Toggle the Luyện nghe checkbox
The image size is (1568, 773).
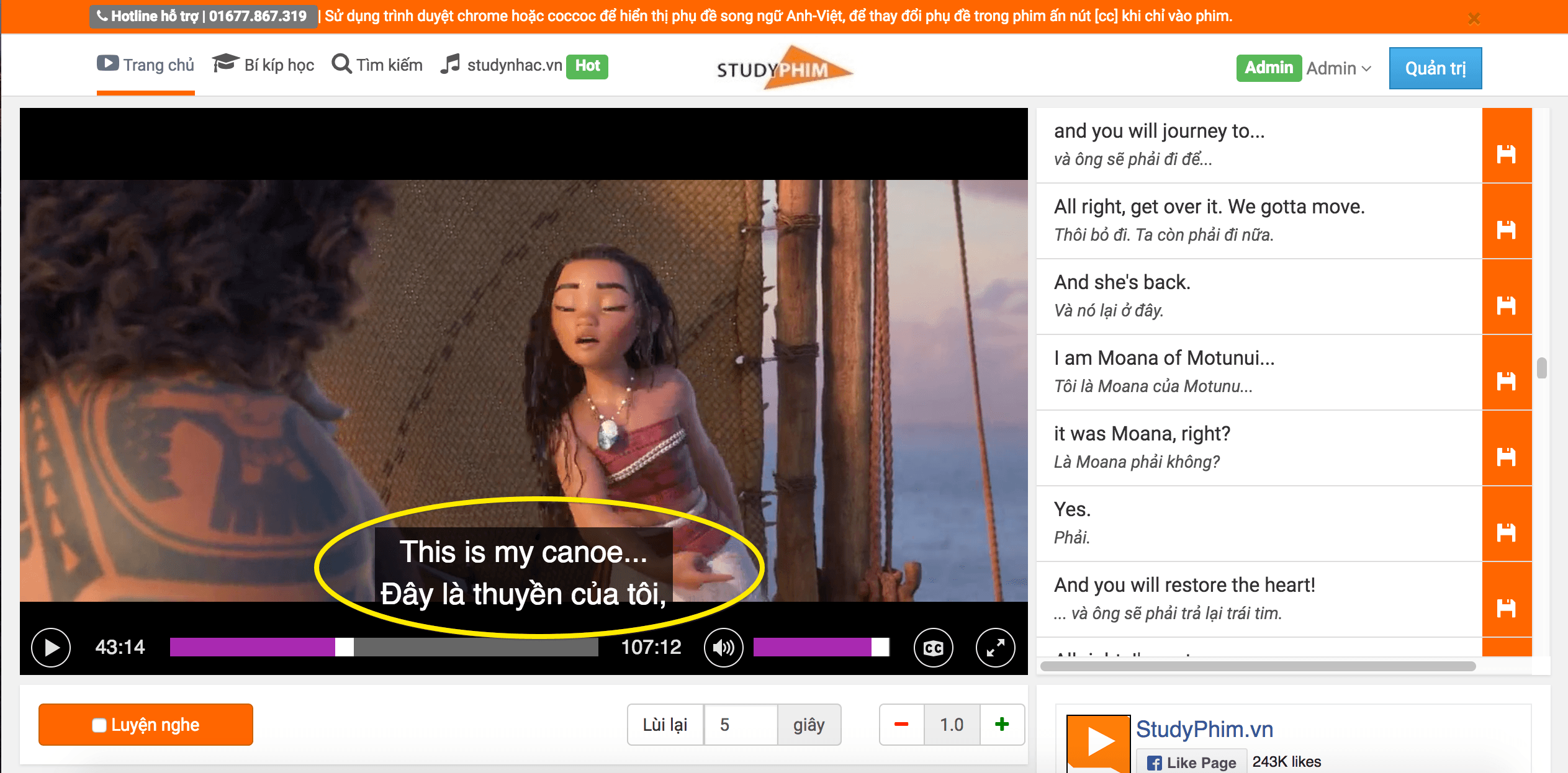click(x=99, y=725)
